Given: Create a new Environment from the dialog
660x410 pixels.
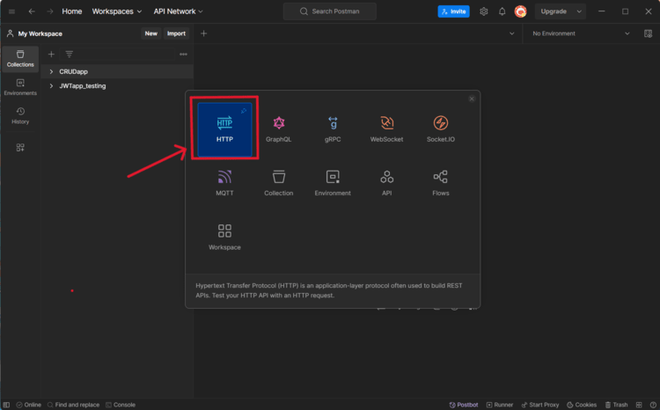Looking at the screenshot, I should point(333,183).
